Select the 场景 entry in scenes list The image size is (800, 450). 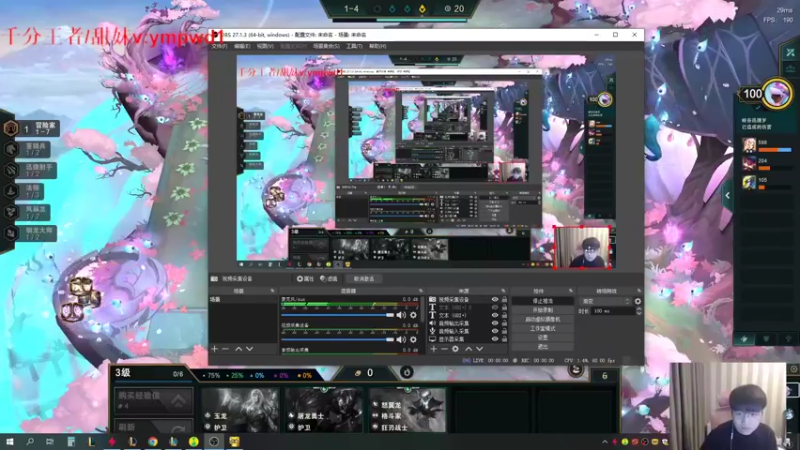pyautogui.click(x=243, y=299)
